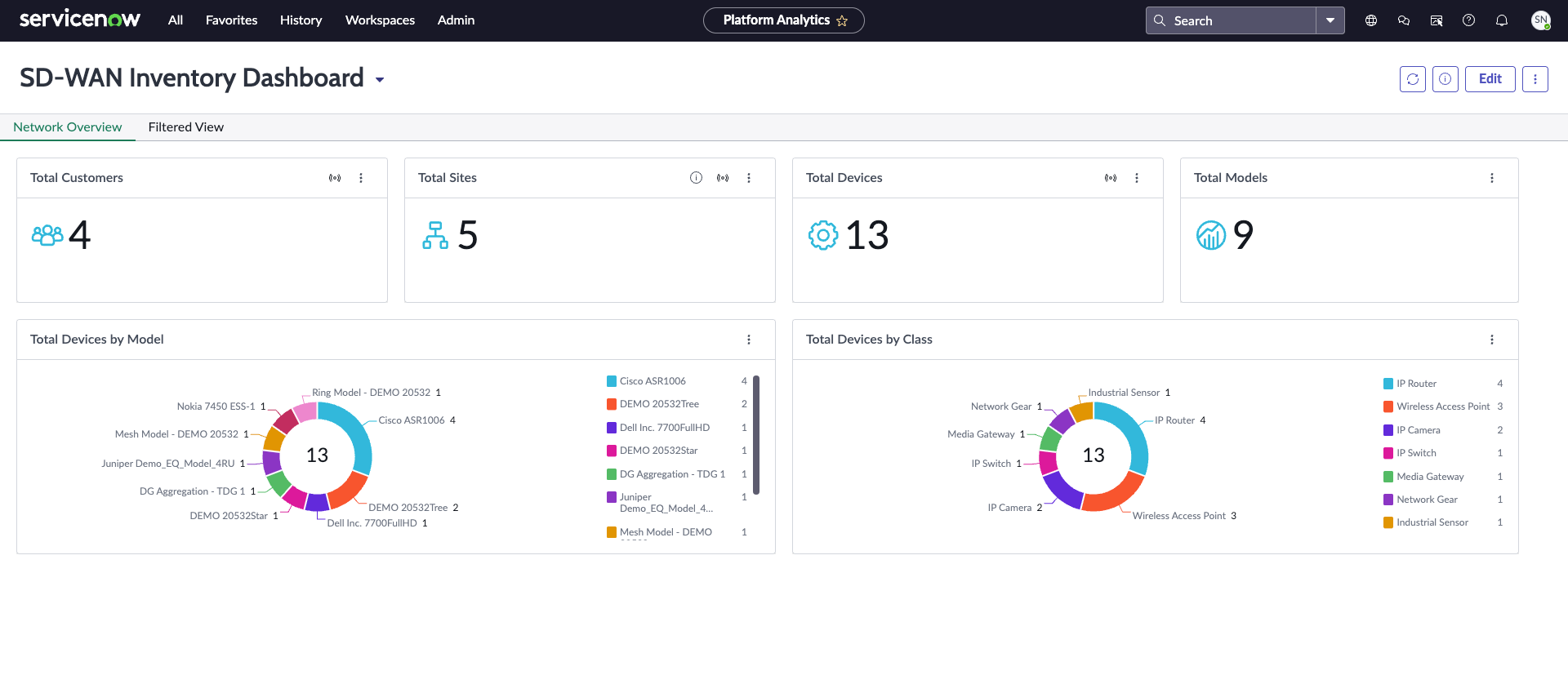Click the Juniper Demo_EQ_Model_4 legend entry
1568x693 pixels.
[677, 503]
